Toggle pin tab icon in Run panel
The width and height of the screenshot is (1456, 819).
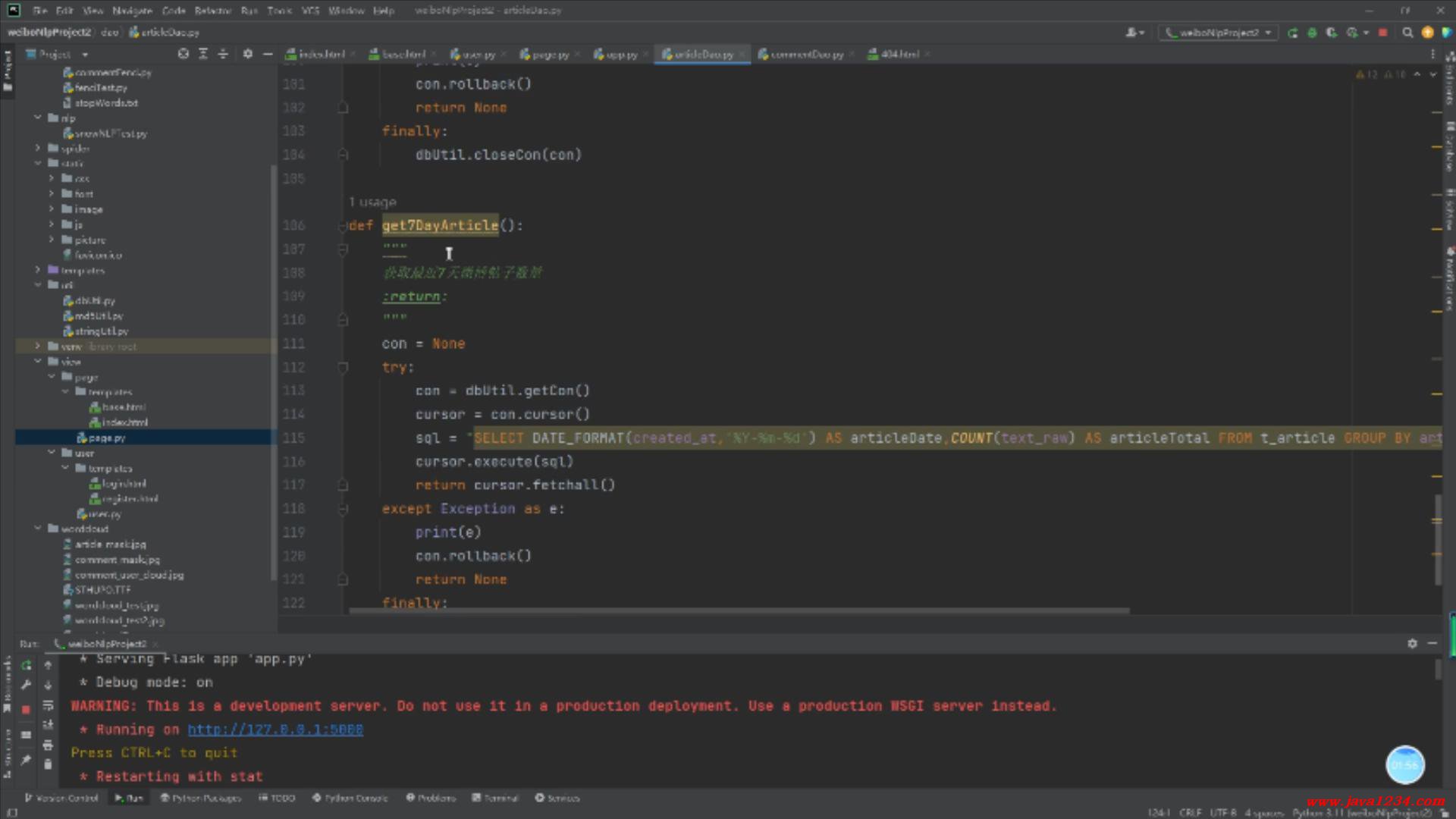27,759
